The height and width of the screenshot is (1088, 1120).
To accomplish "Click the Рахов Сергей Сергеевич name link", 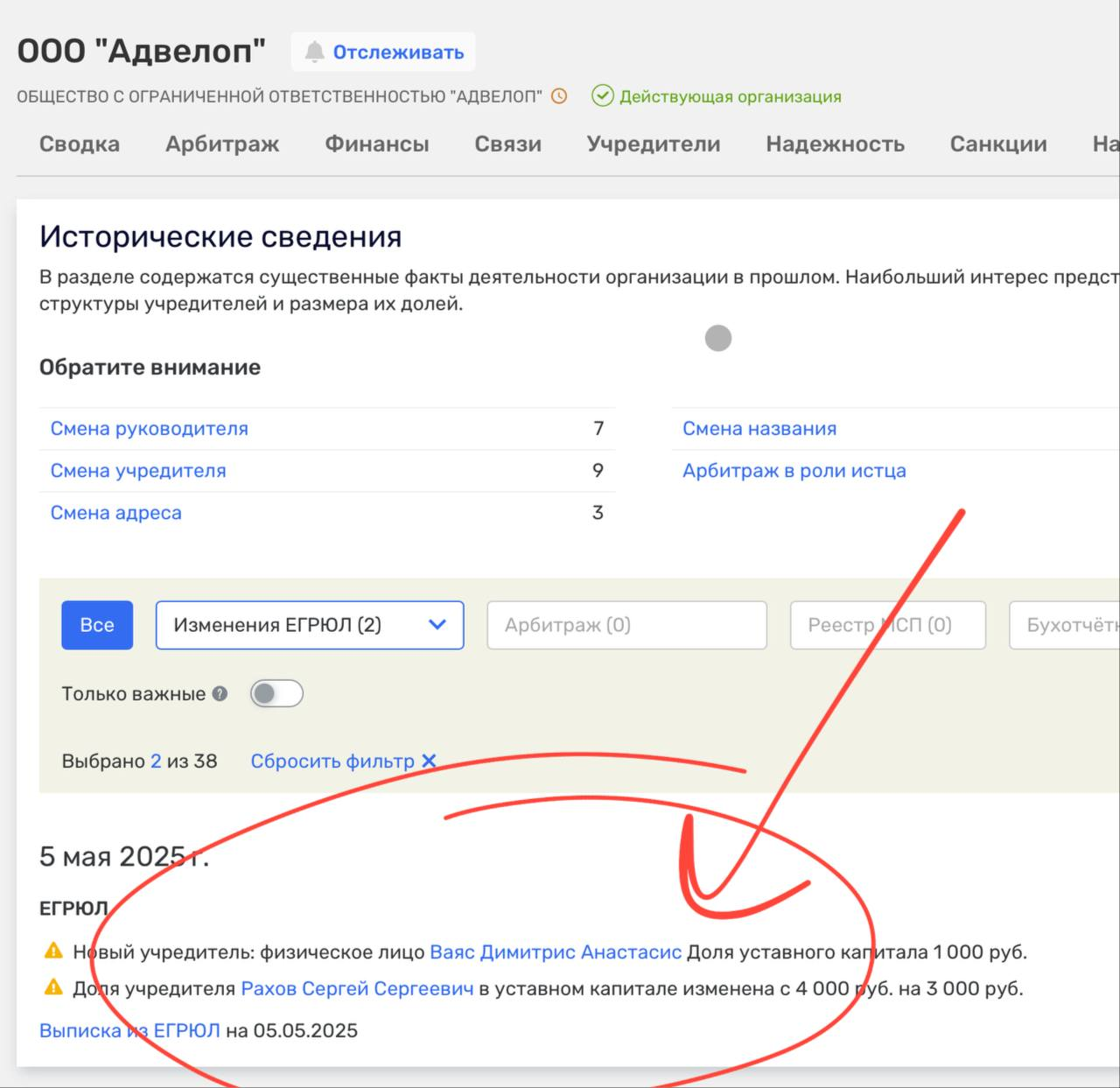I will point(357,988).
